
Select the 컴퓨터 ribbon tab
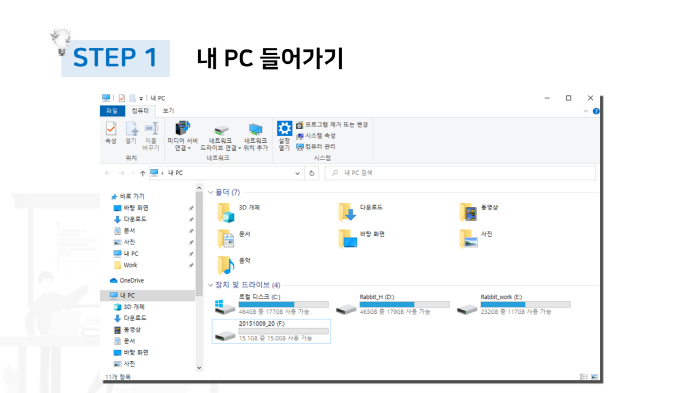[140, 111]
